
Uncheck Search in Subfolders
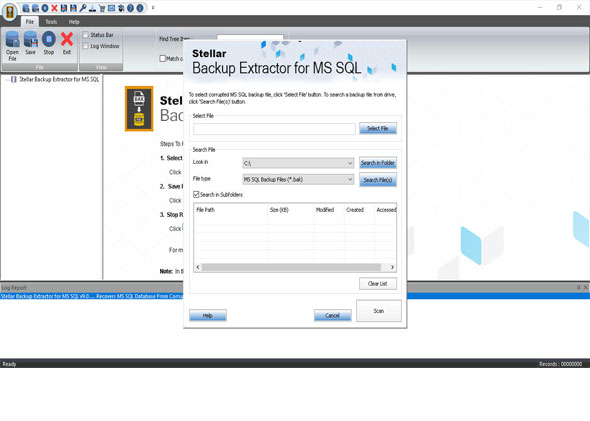[196, 195]
